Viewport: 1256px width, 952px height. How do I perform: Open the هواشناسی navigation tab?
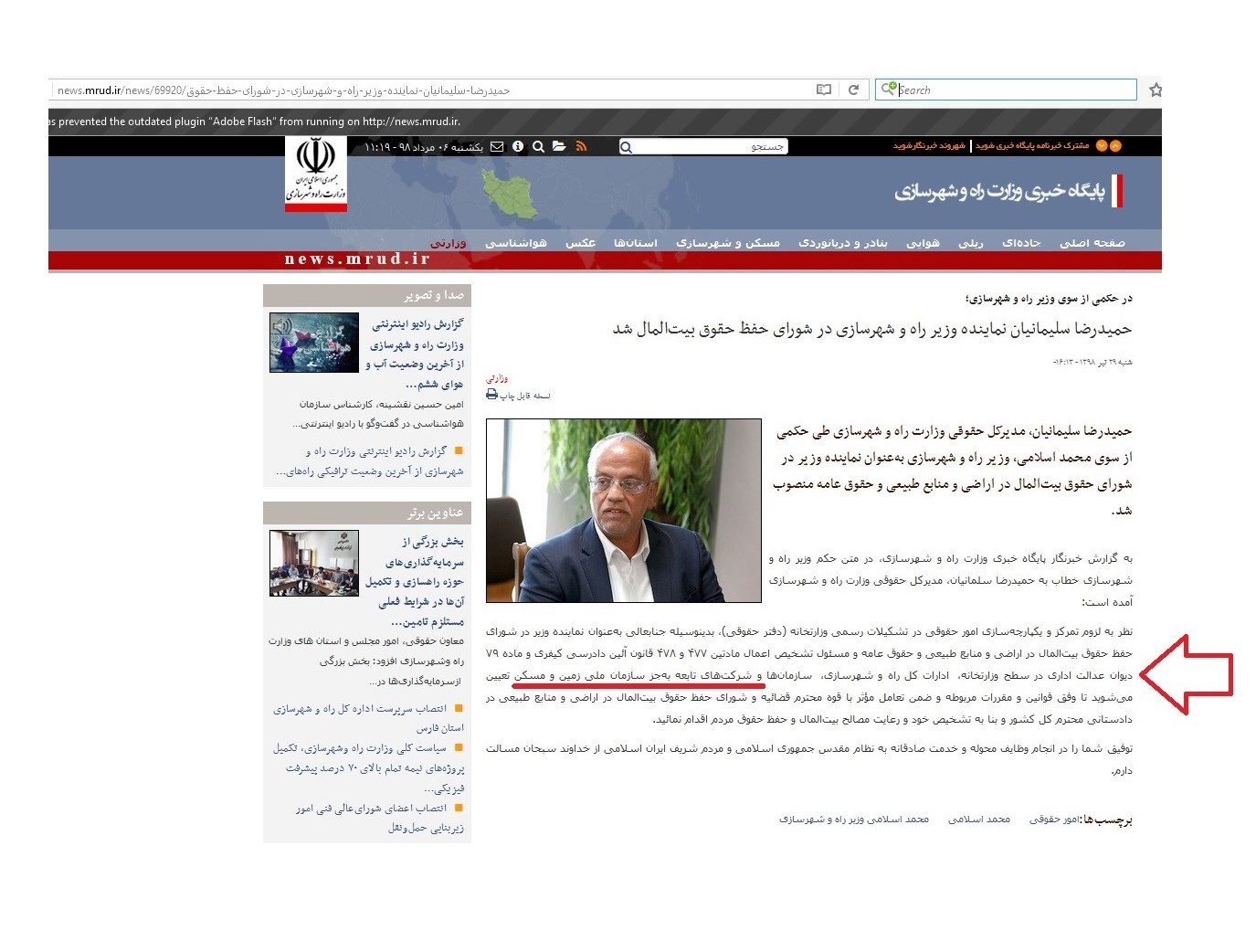[515, 243]
